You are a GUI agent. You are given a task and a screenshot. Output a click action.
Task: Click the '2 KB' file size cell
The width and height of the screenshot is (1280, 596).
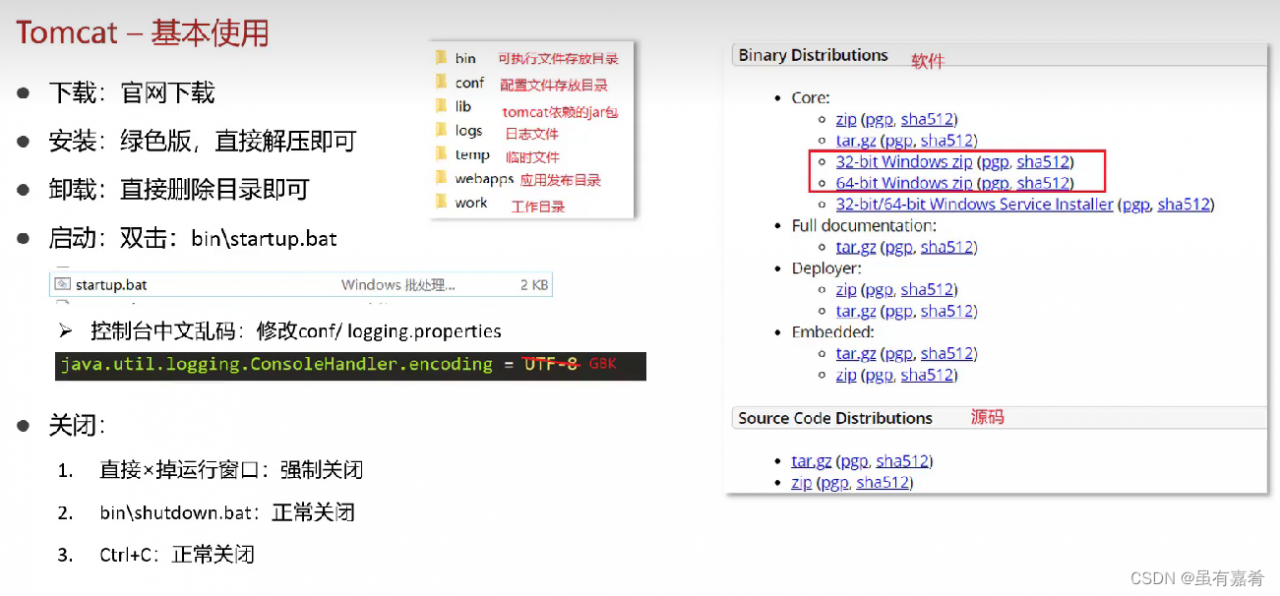pos(533,285)
